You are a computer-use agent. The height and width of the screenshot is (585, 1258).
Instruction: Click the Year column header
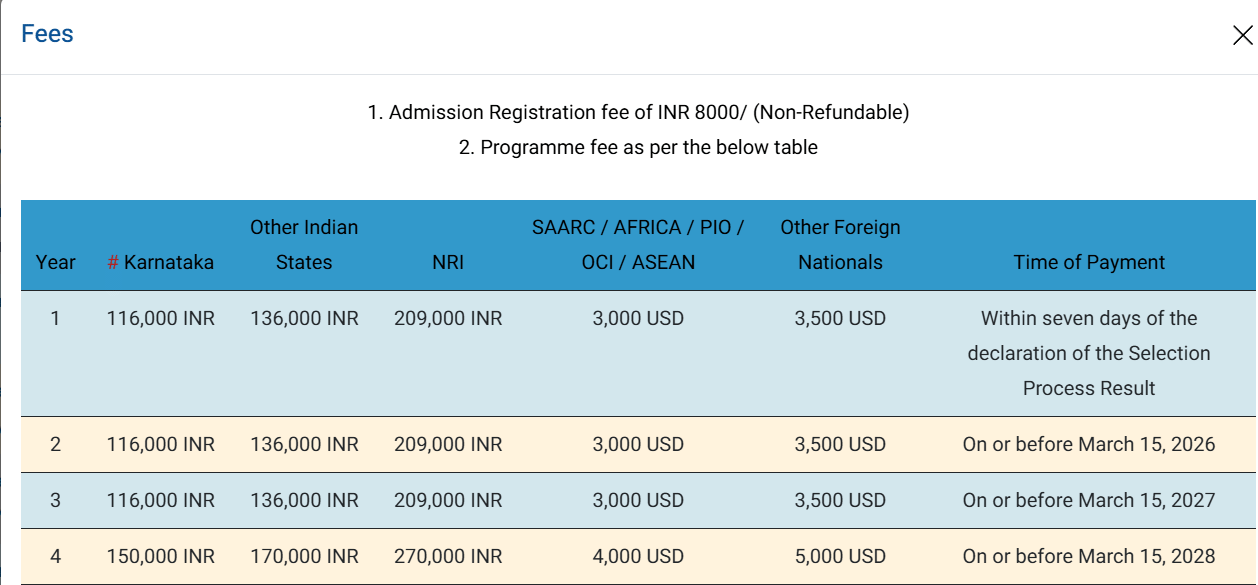55,263
